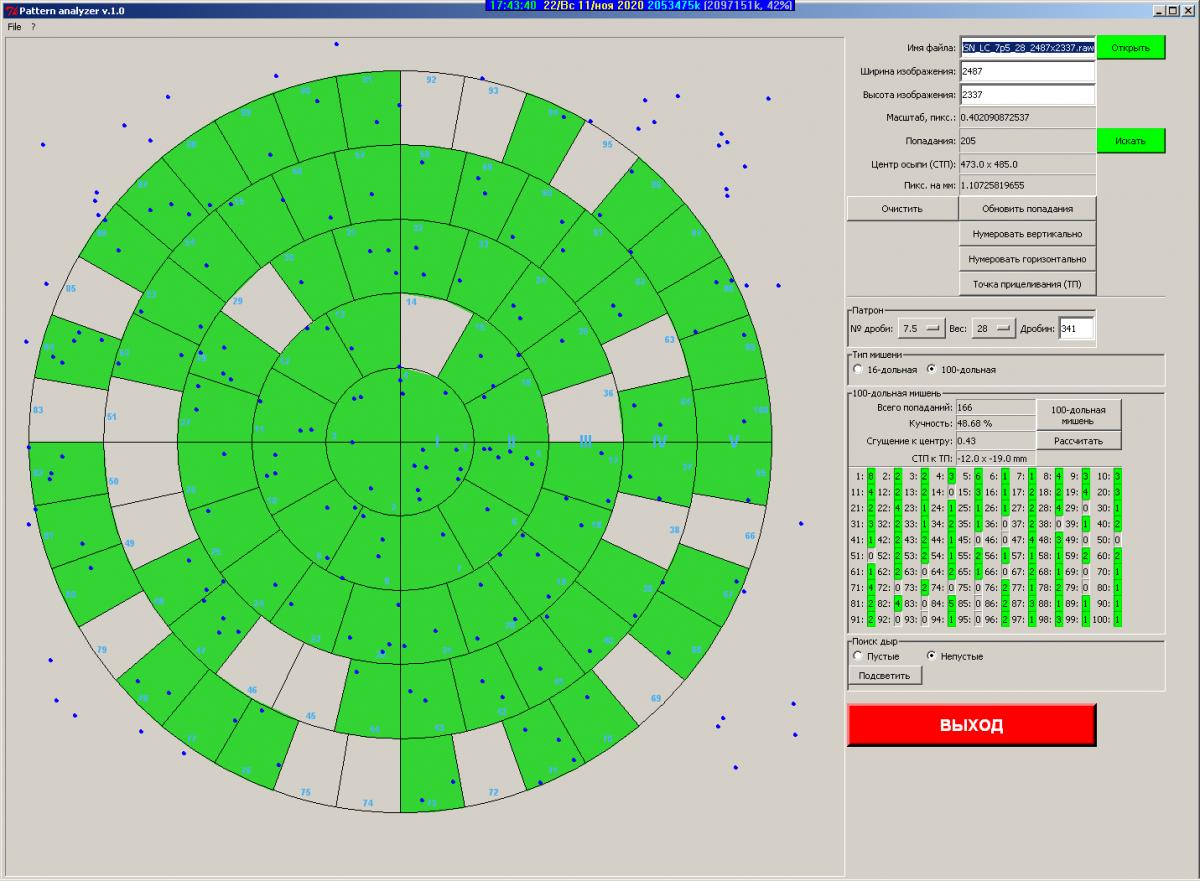Image resolution: width=1200 pixels, height=881 pixels.
Task: Expand the № дроби dropdown
Action: 922,328
